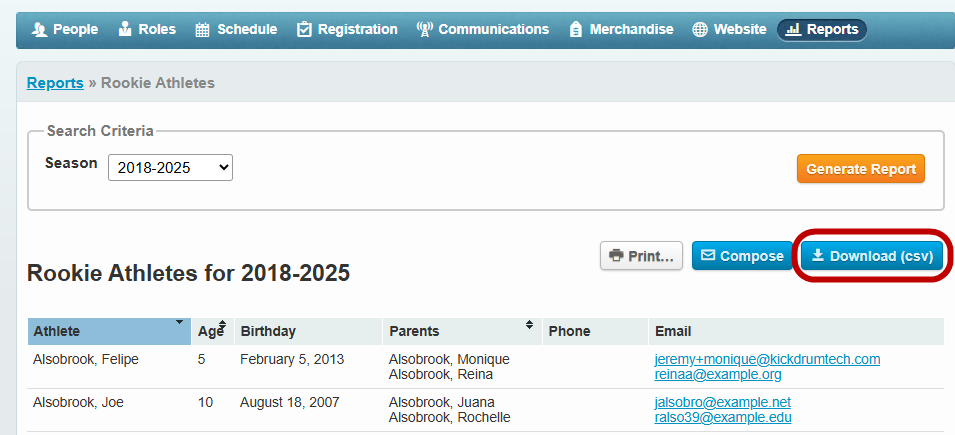Expand the Season dropdown

pos(170,168)
